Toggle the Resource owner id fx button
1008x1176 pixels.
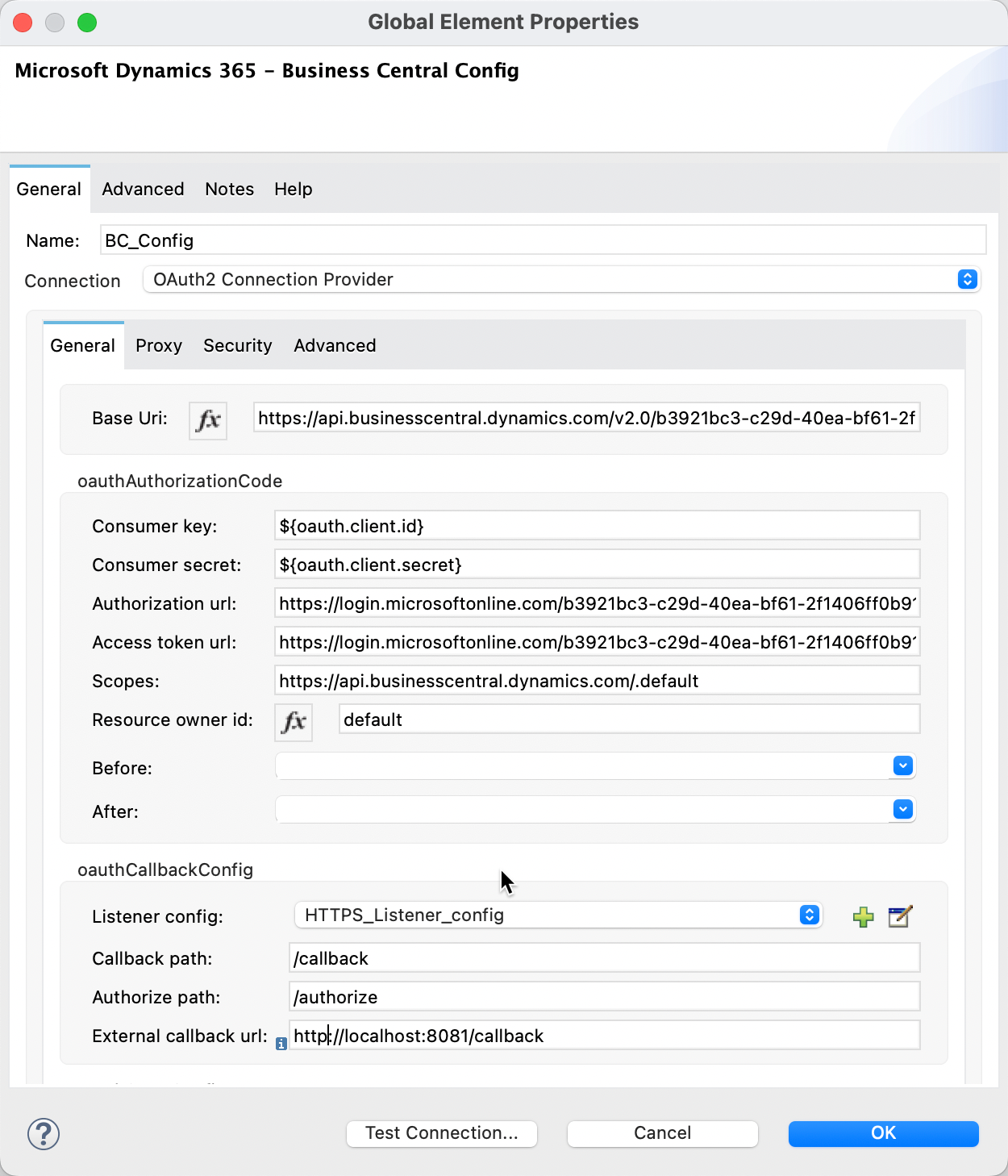294,722
